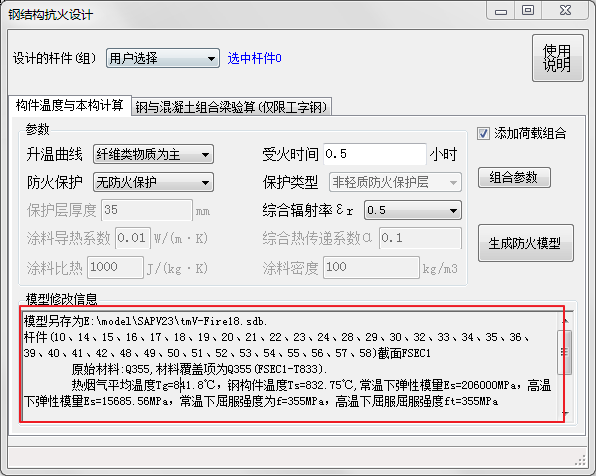Open 防火保护 dropdown
This screenshot has height=476, width=596.
[x=153, y=182]
